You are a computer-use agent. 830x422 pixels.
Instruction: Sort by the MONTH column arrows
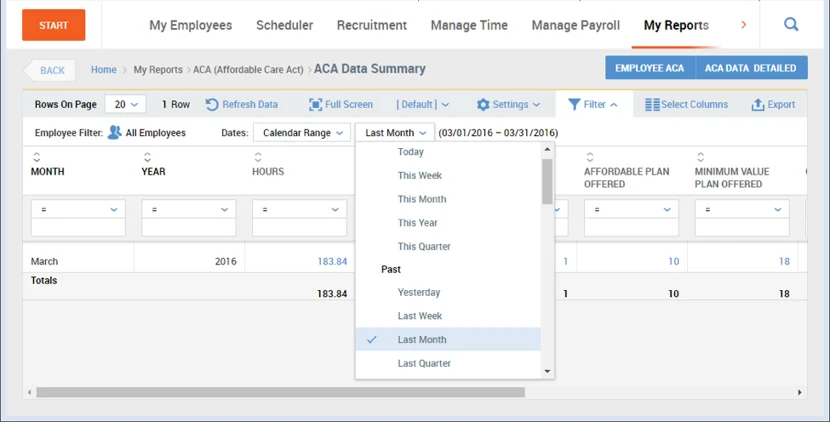click(x=37, y=157)
